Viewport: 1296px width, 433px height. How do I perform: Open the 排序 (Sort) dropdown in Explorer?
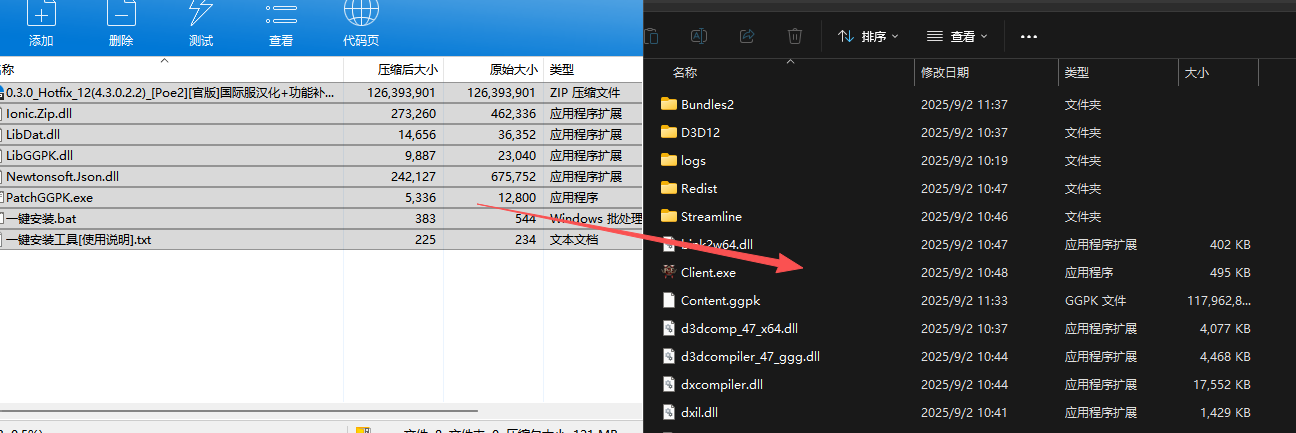(868, 36)
